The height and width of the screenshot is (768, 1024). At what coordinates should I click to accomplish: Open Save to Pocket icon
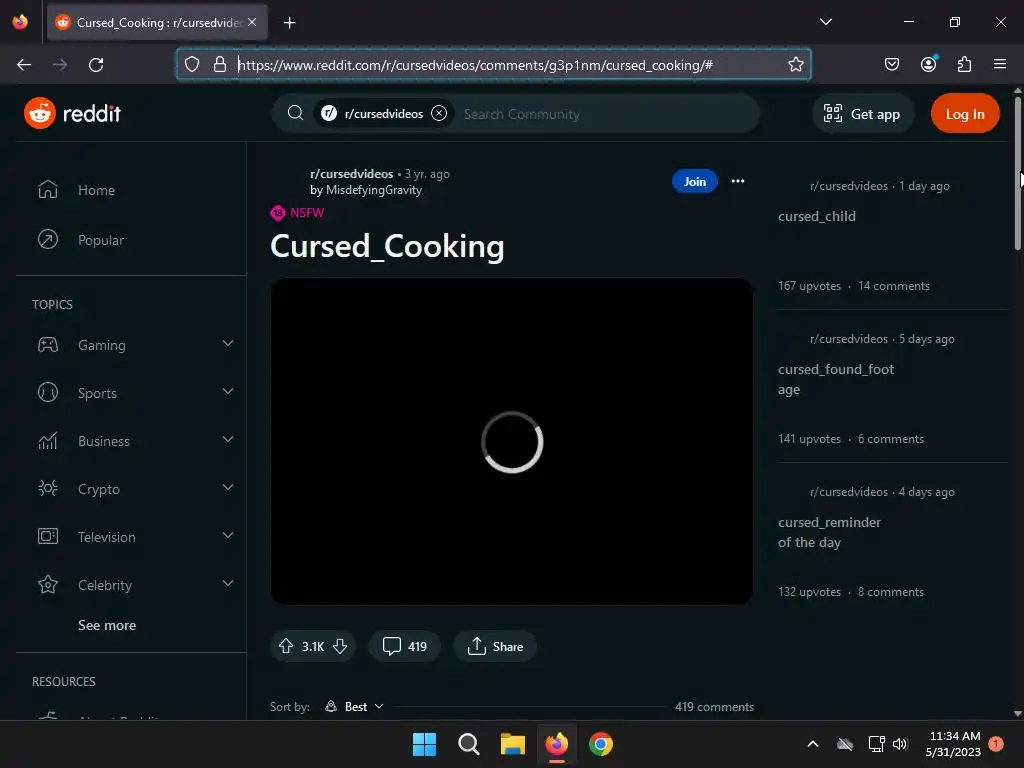(x=891, y=64)
